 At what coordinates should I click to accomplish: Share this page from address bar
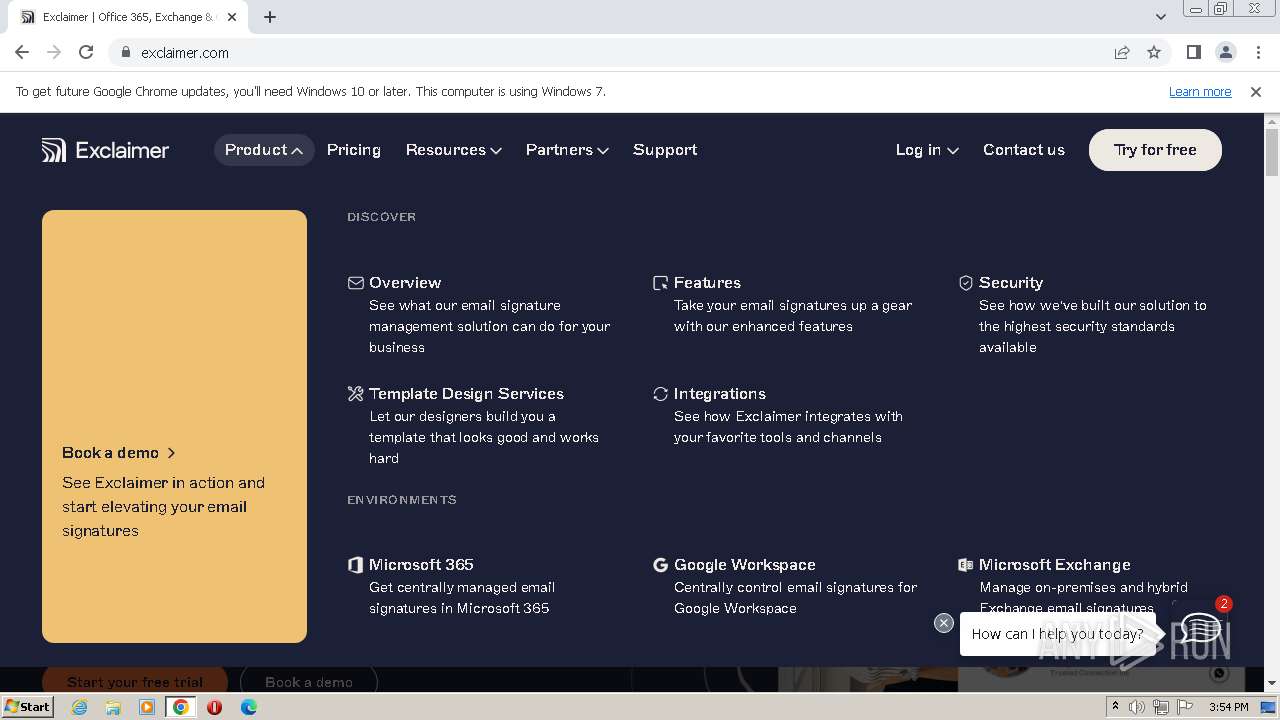(1122, 52)
